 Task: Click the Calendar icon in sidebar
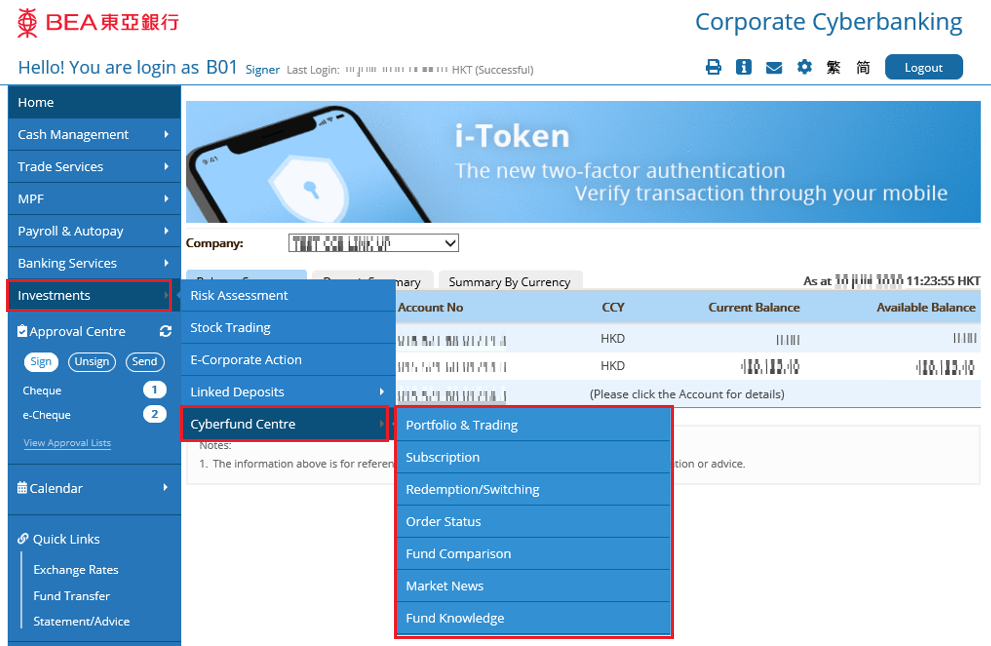(22, 487)
